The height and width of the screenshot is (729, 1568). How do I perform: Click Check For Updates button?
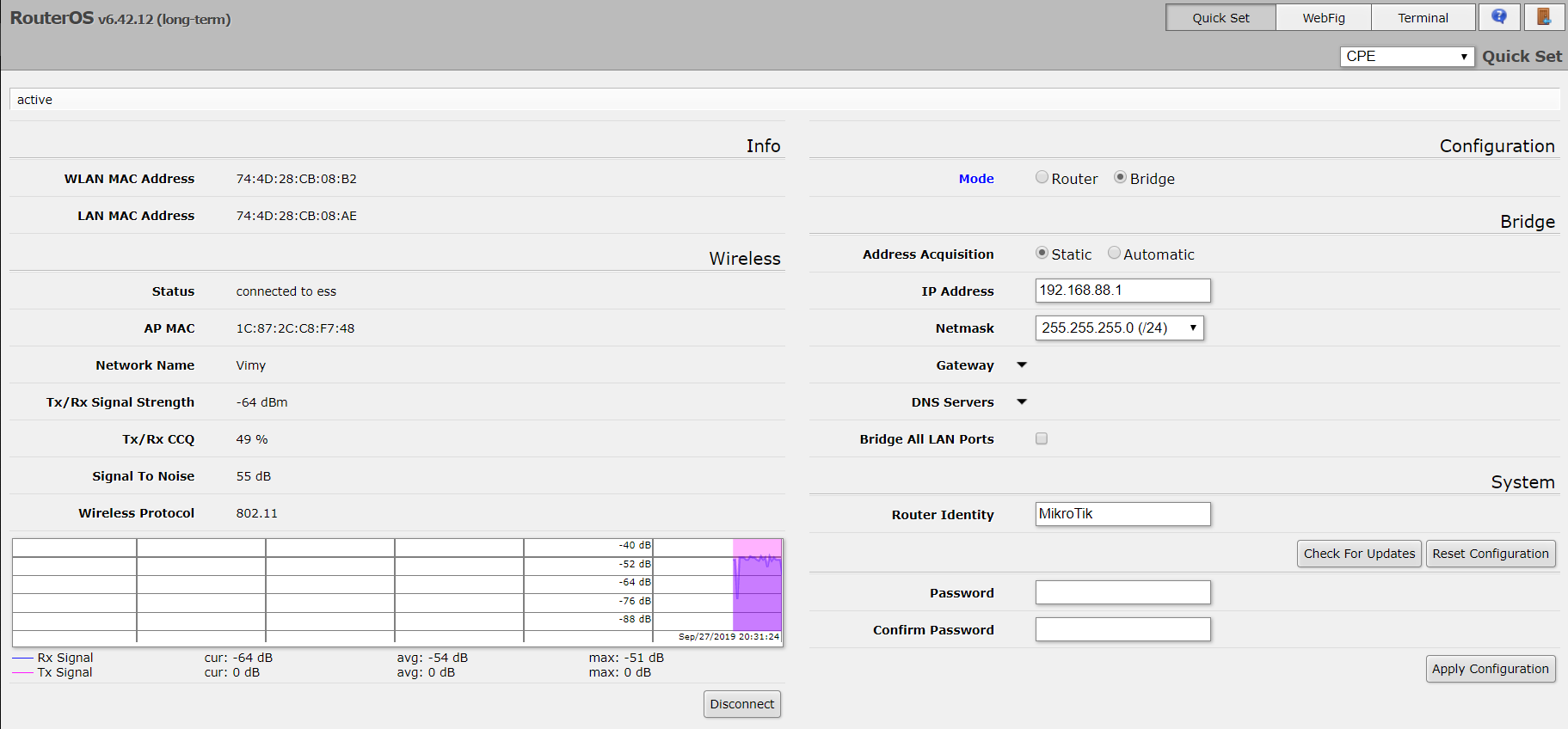(x=1359, y=554)
